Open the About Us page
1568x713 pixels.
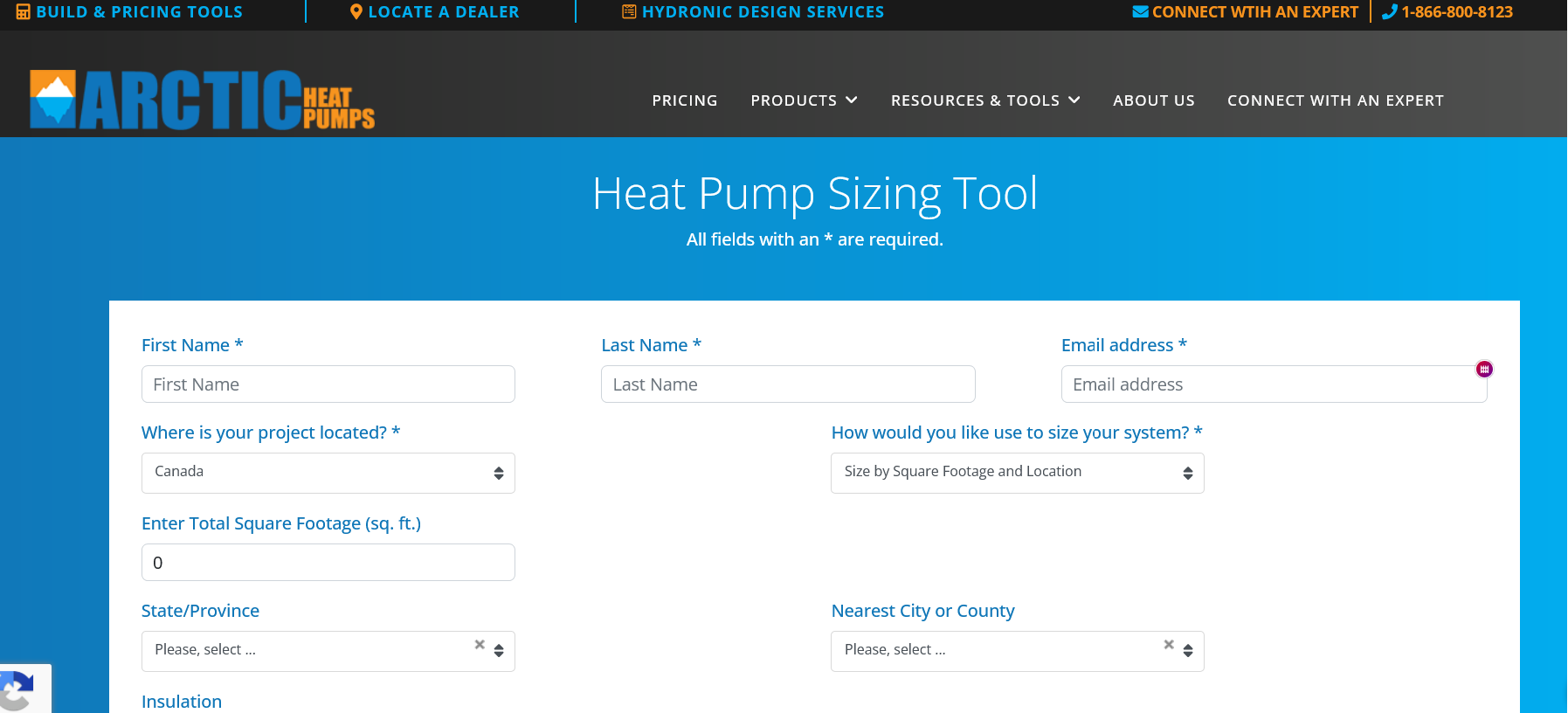(x=1154, y=100)
